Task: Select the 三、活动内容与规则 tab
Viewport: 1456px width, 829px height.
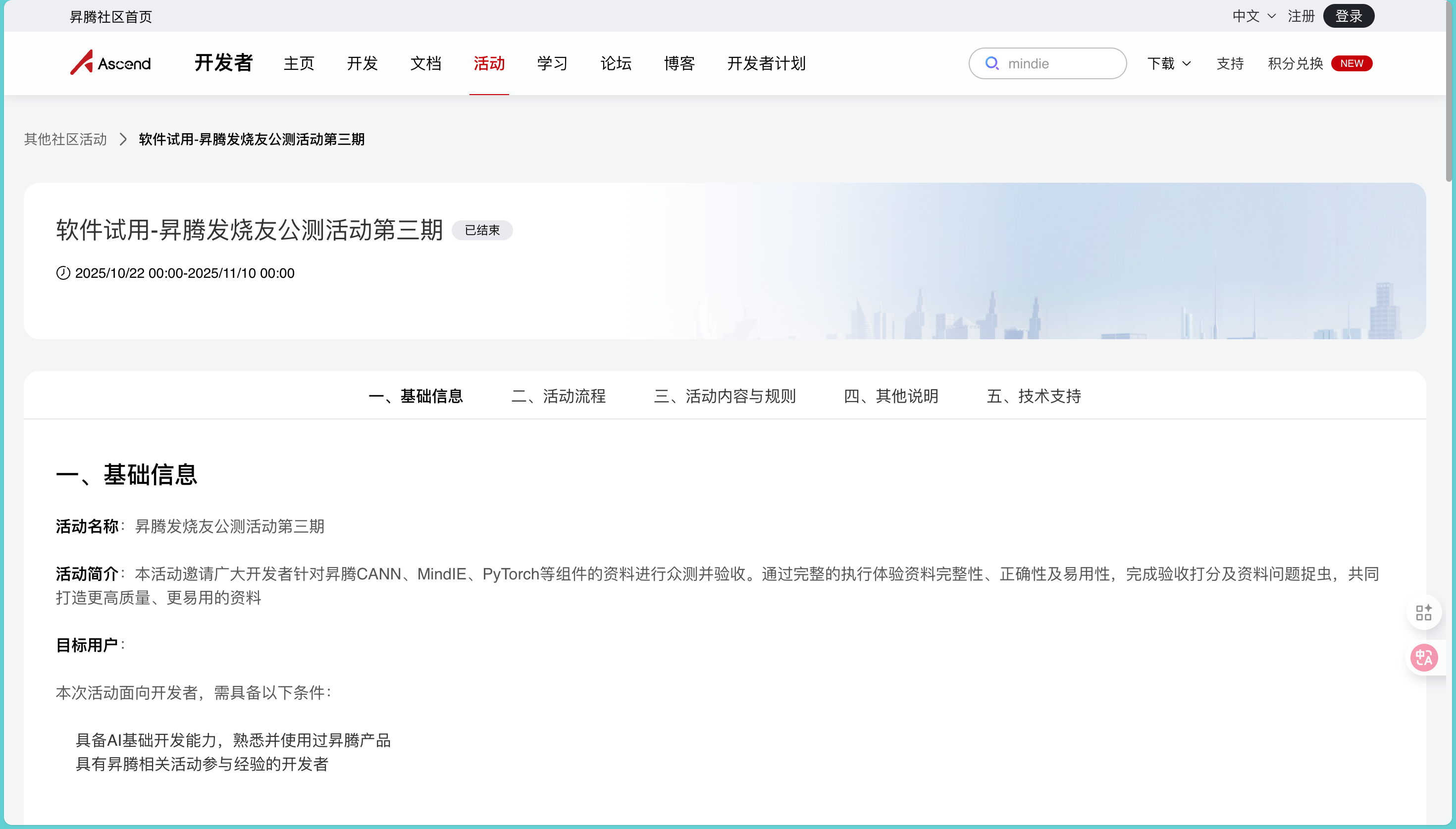Action: (725, 396)
